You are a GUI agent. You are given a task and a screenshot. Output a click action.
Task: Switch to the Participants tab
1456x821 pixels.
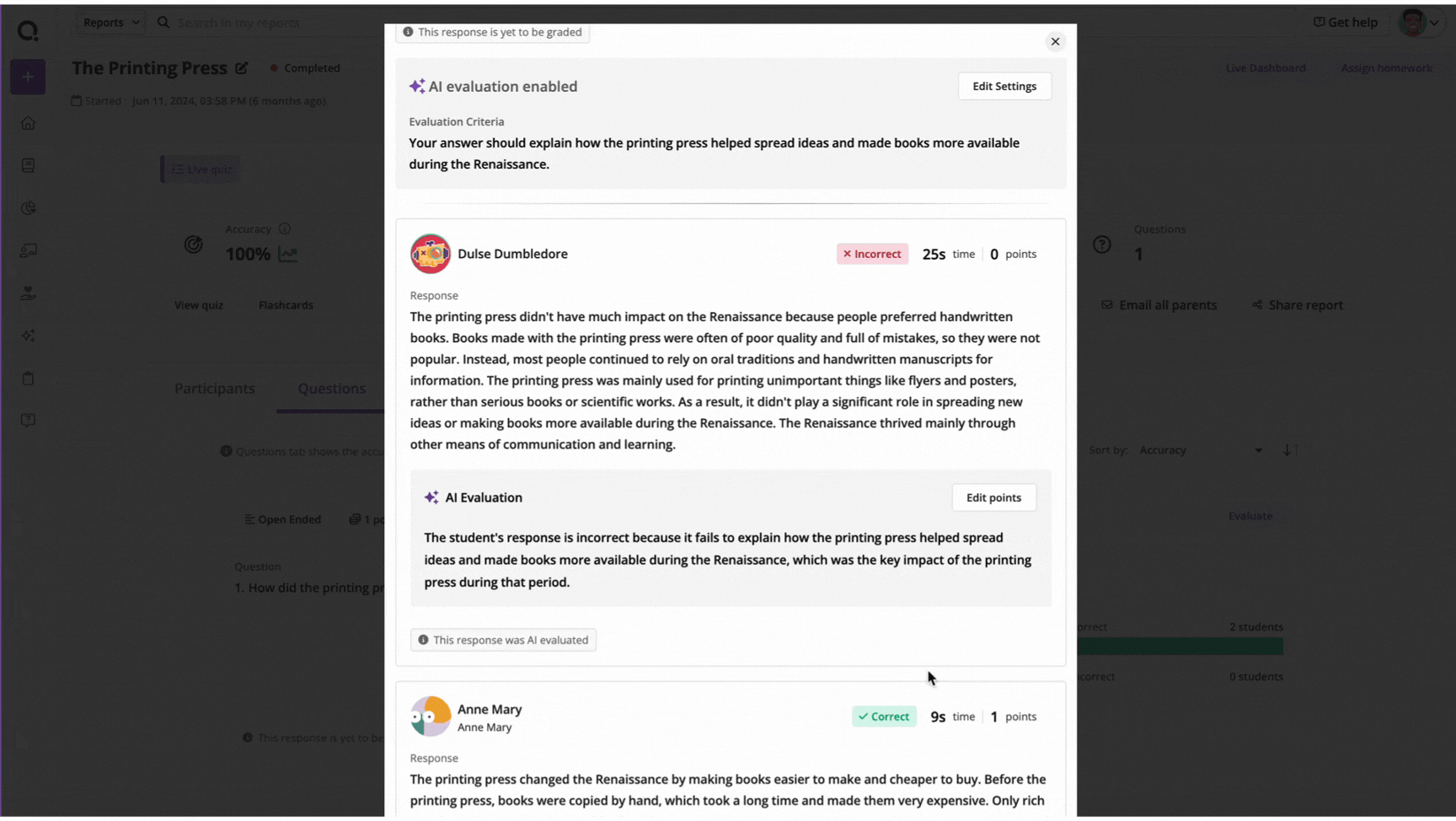point(214,389)
